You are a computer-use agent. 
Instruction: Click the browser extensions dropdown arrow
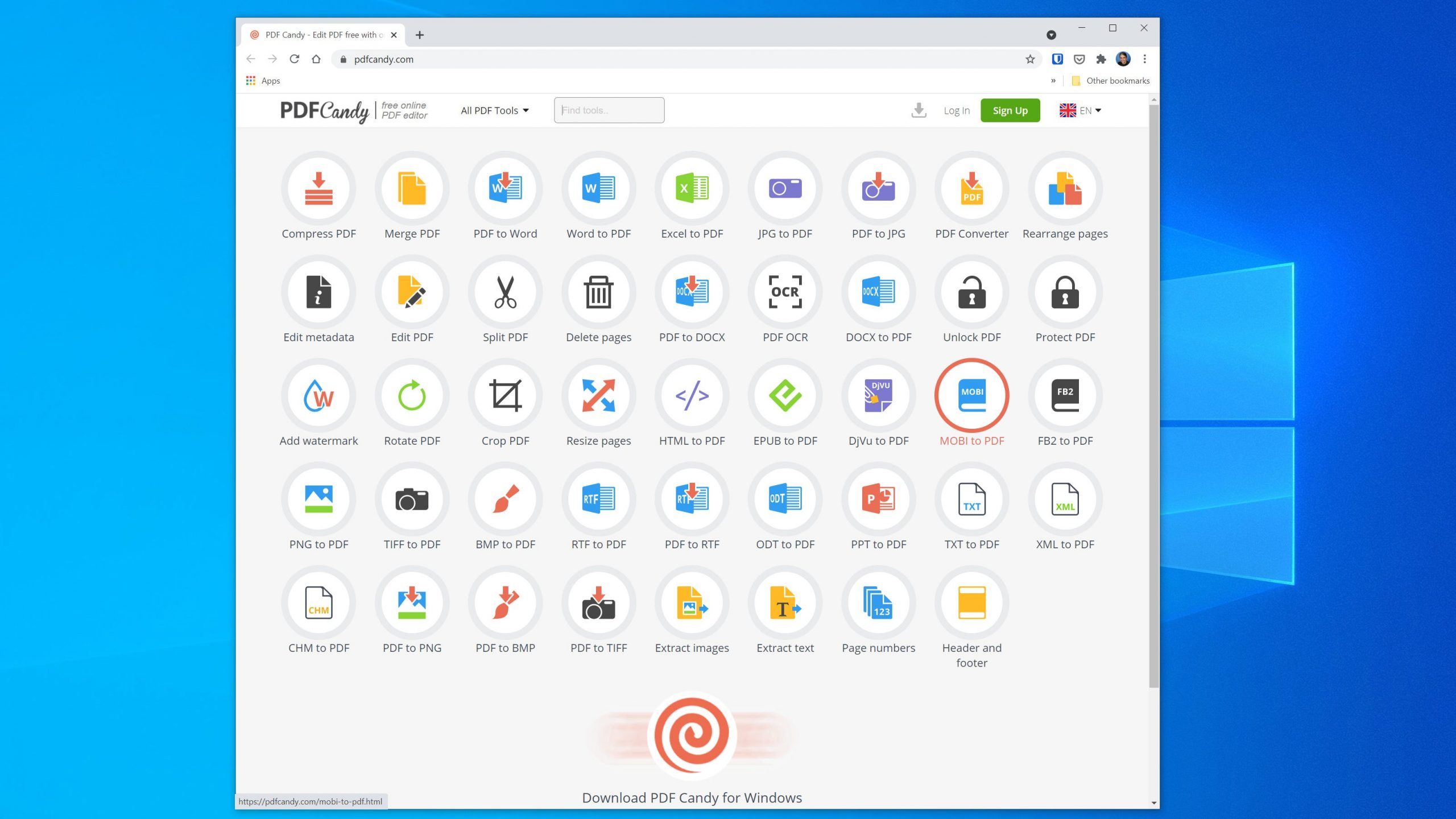pyautogui.click(x=1101, y=59)
